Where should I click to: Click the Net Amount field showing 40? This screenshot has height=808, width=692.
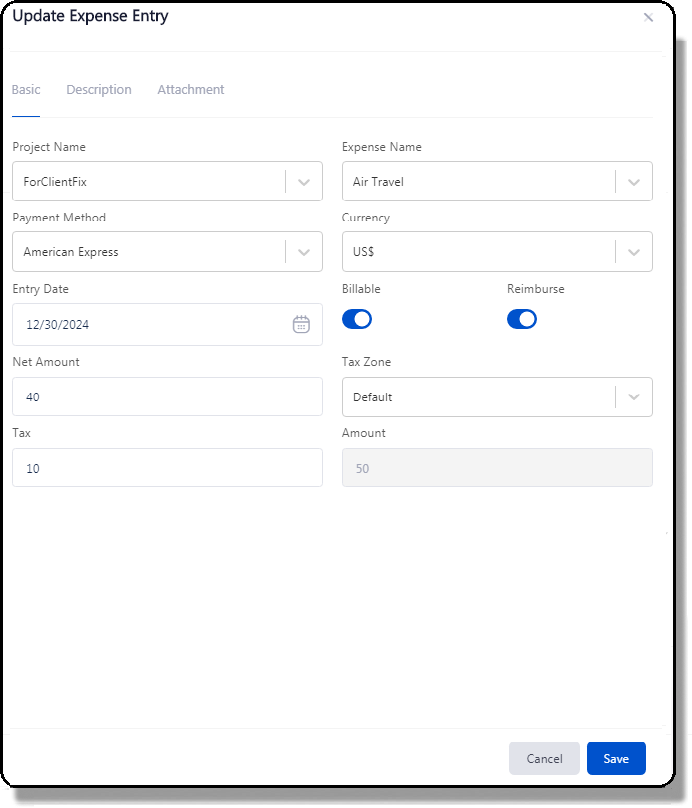pos(167,397)
